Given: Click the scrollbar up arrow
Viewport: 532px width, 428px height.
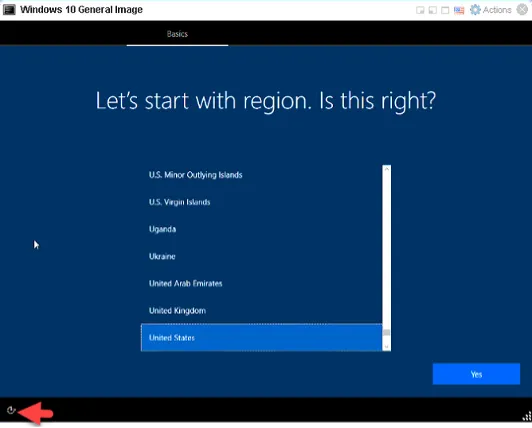Looking at the screenshot, I should (x=386, y=169).
